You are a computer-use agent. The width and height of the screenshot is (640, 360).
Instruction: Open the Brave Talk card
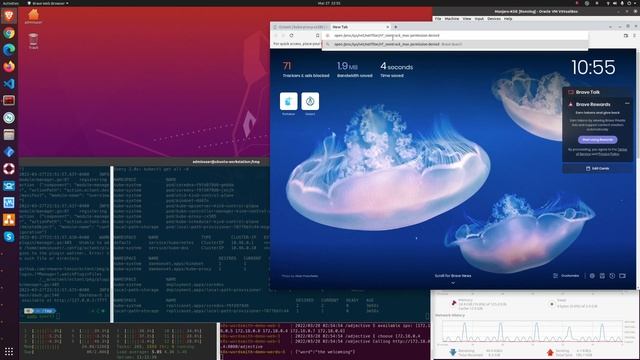(598, 92)
